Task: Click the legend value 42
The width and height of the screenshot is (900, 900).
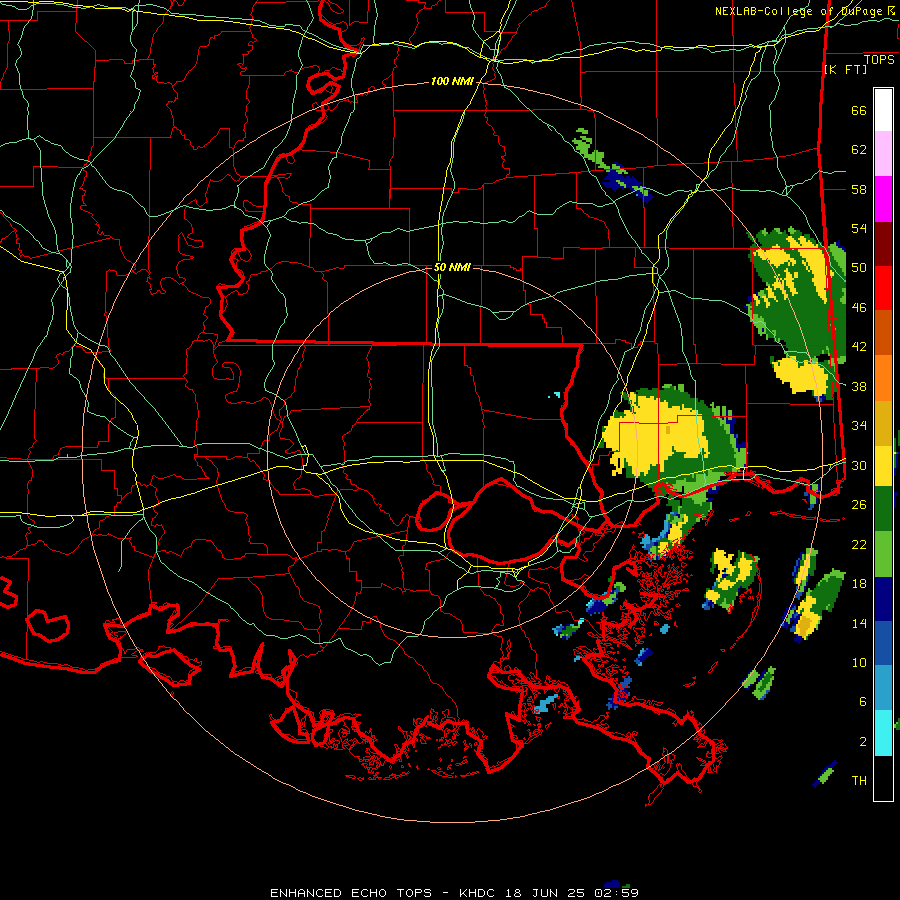Action: click(859, 347)
